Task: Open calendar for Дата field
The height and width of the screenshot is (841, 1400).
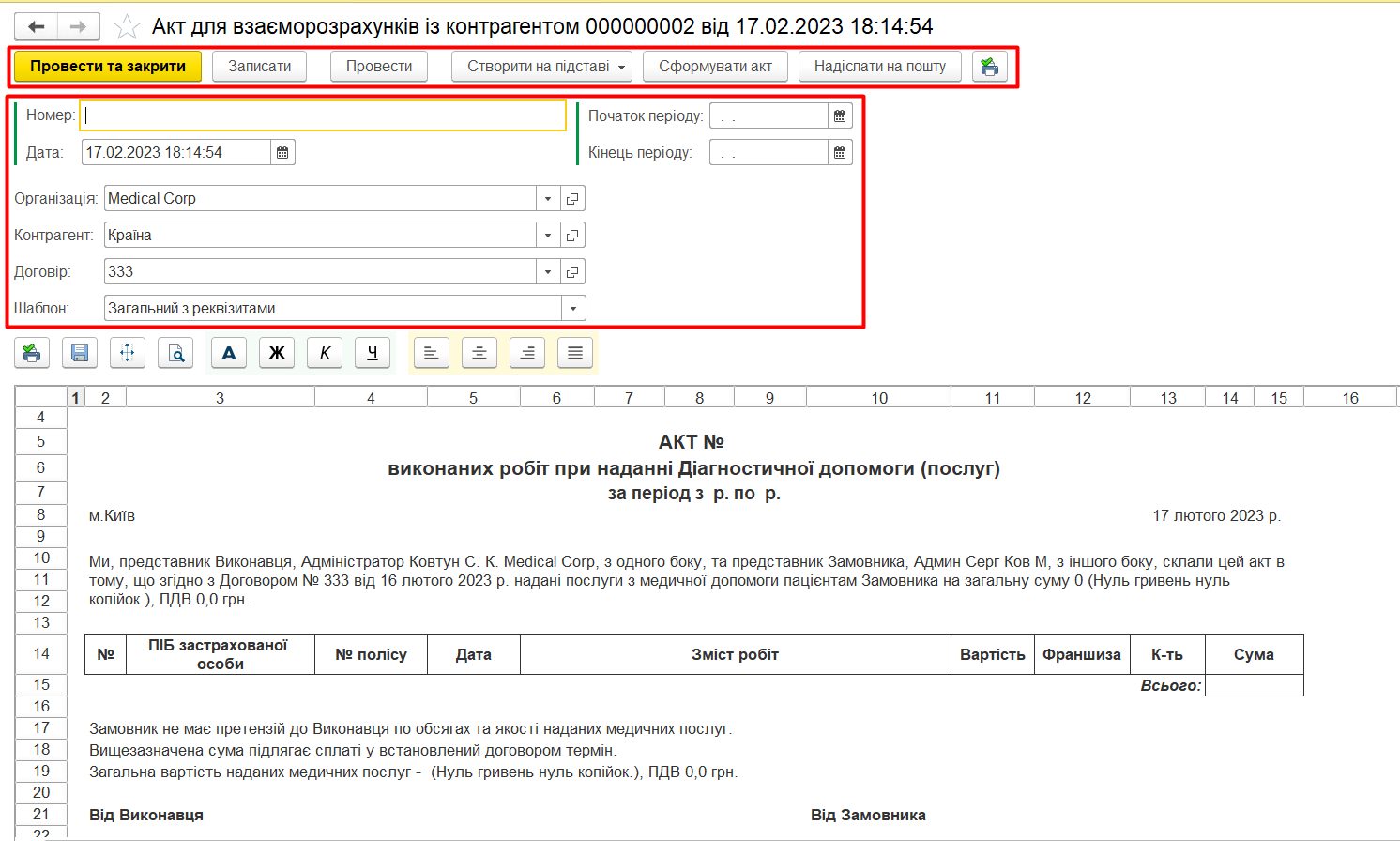Action: tap(282, 152)
